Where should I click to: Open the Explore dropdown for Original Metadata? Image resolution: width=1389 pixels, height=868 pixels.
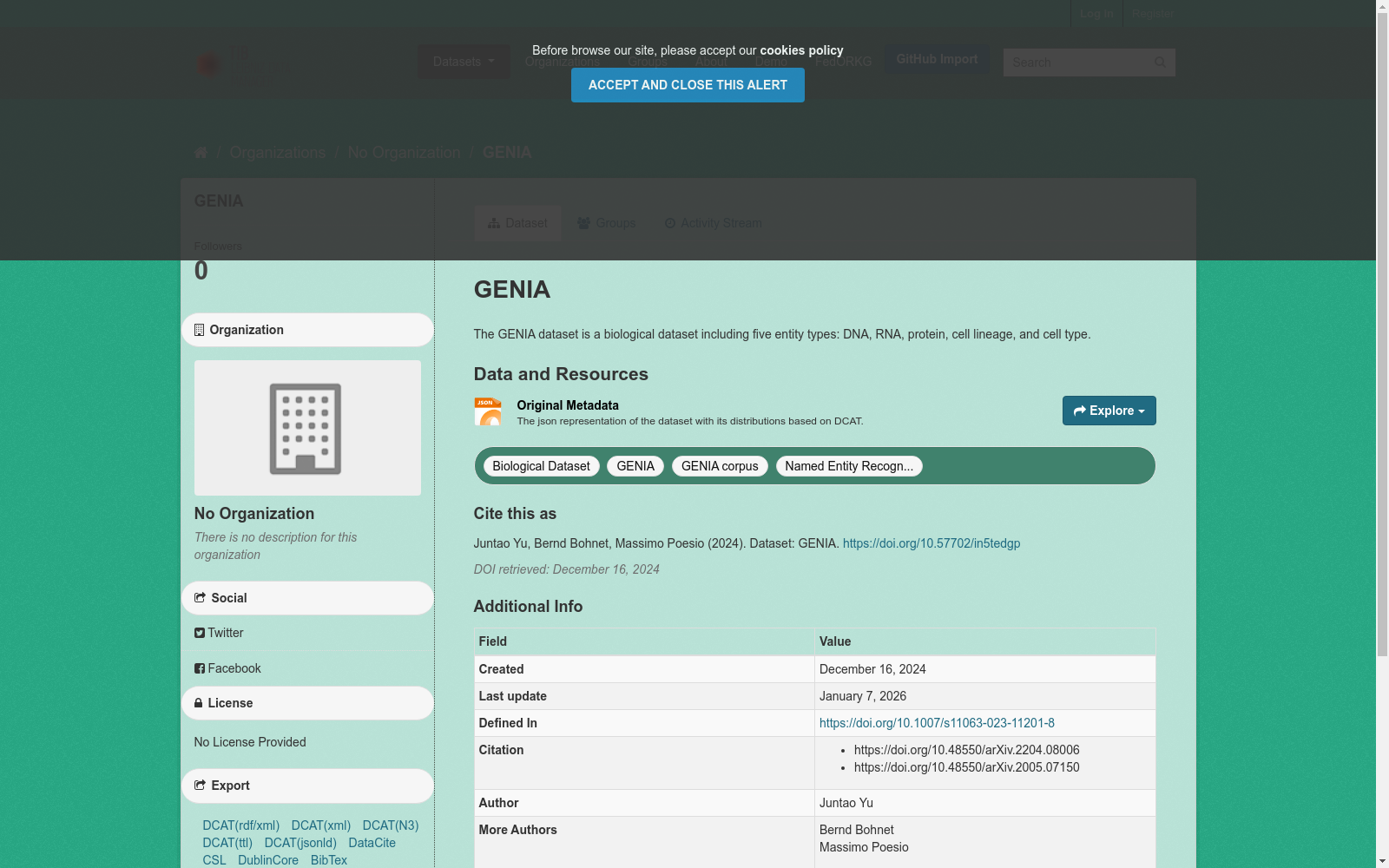pyautogui.click(x=1109, y=410)
